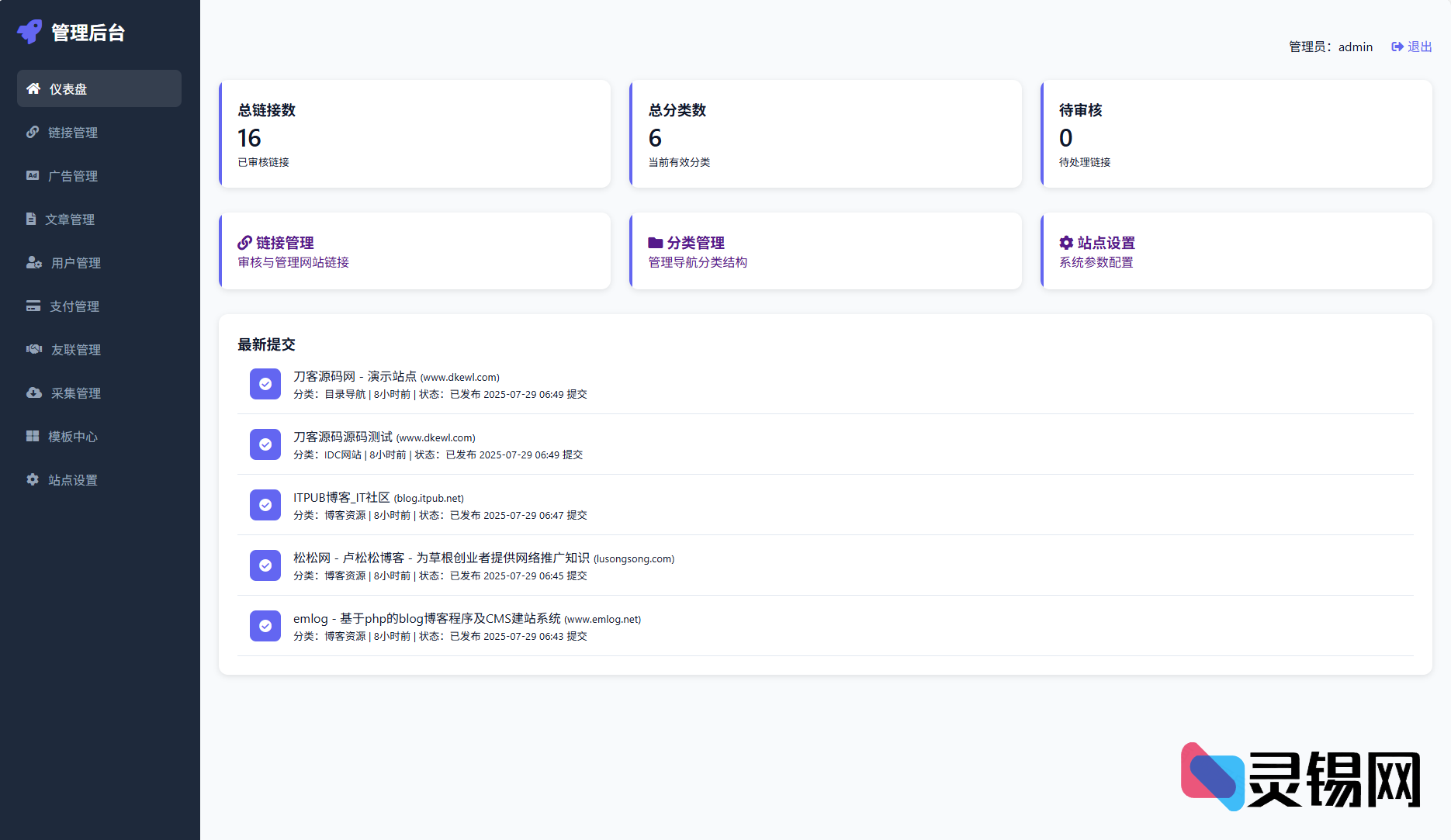Screen dimensions: 1451x840
Task: Log out using the 退出 link
Action: (x=1411, y=47)
